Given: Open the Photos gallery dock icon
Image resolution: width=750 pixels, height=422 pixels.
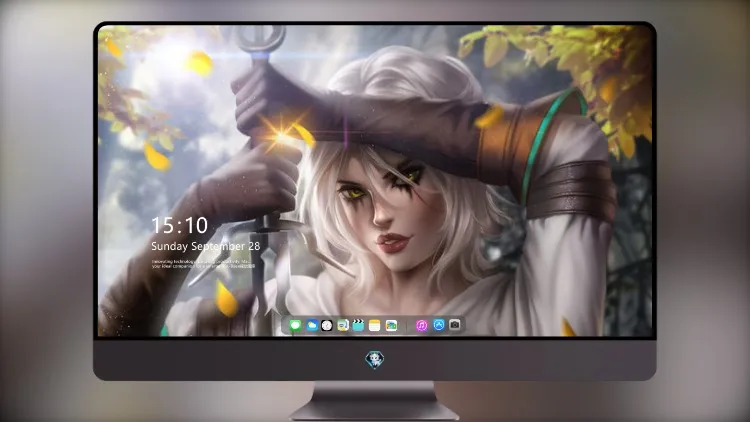Looking at the screenshot, I should (391, 326).
